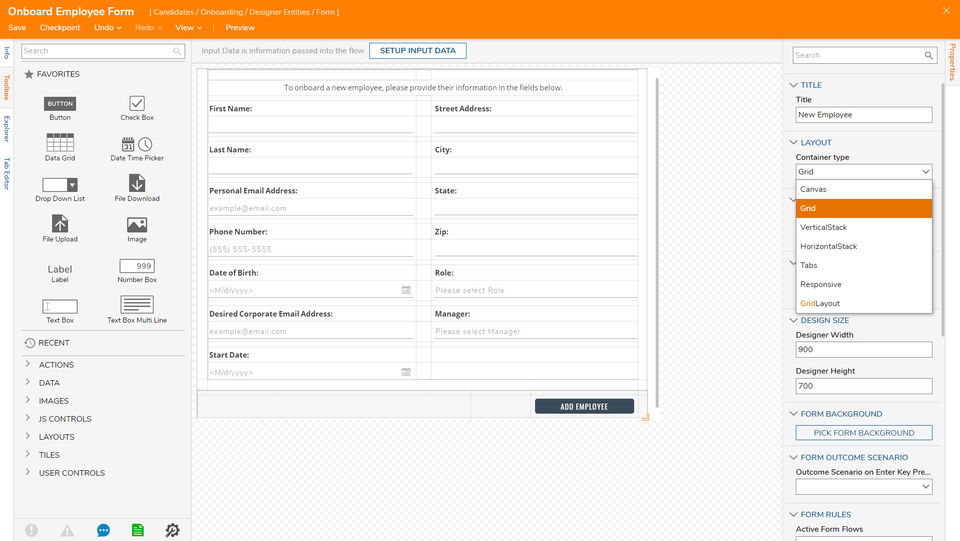Collapse the TITLE properties section

[x=793, y=85]
